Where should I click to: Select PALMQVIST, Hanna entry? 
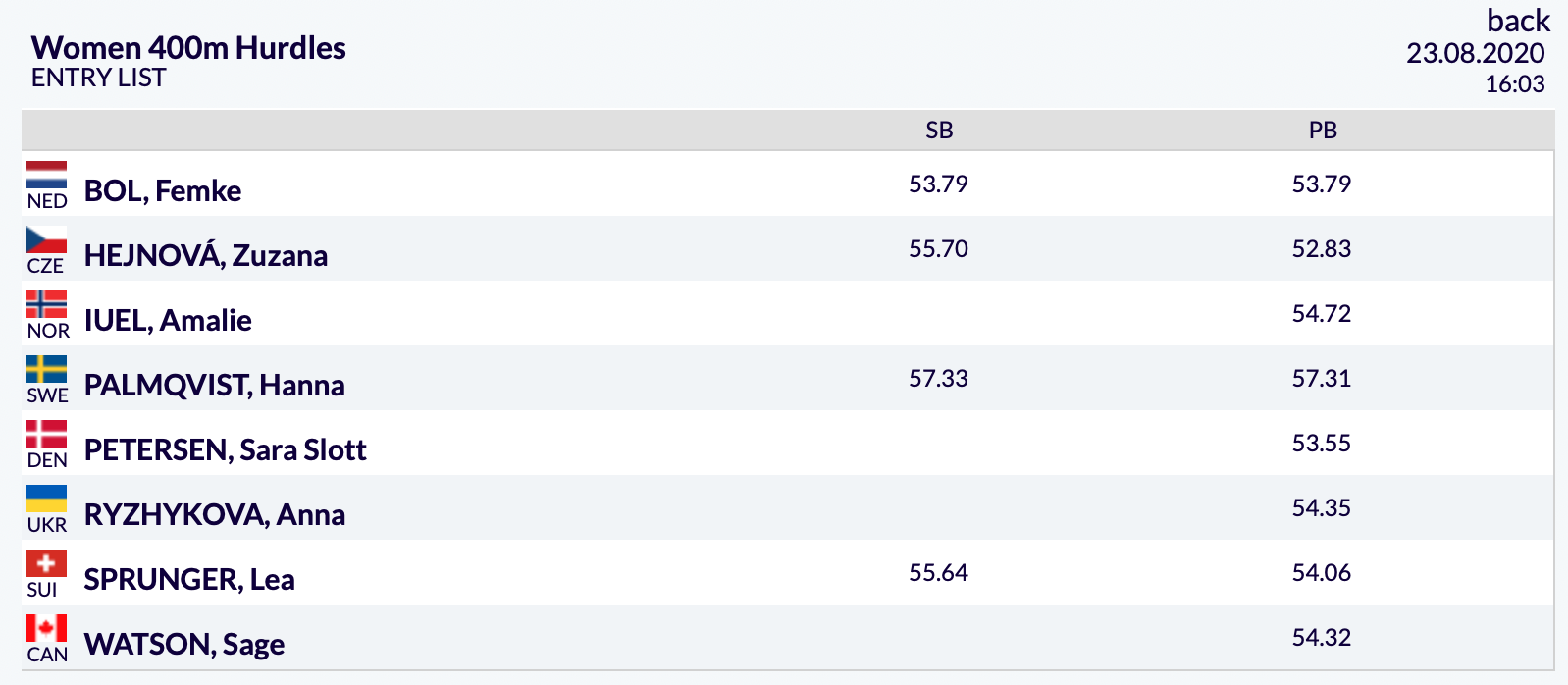coord(215,385)
